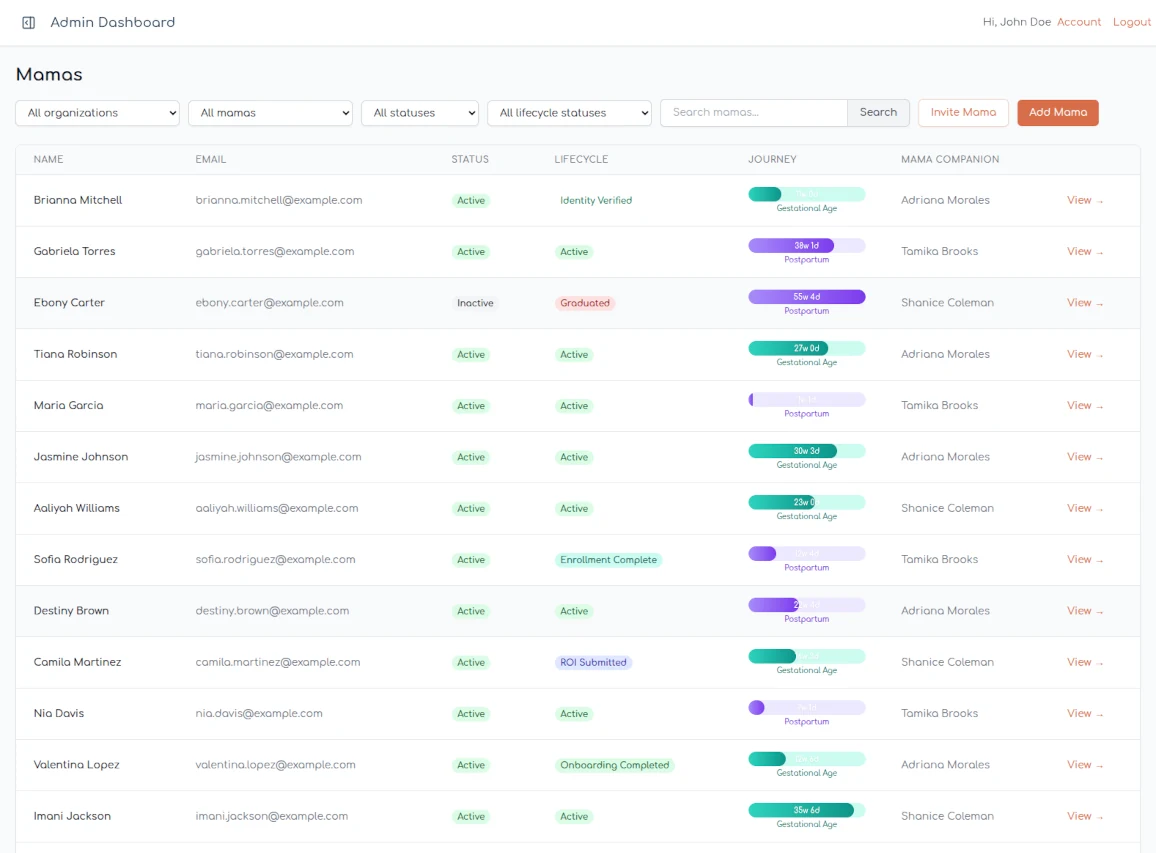Open the All organizations dropdown

pyautogui.click(x=97, y=113)
